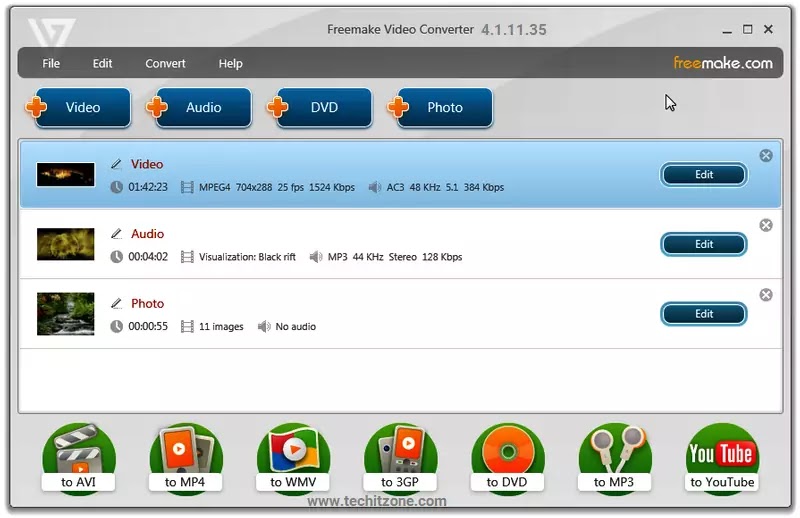
Task: Remove the Video item from the list
Action: pyautogui.click(x=766, y=156)
